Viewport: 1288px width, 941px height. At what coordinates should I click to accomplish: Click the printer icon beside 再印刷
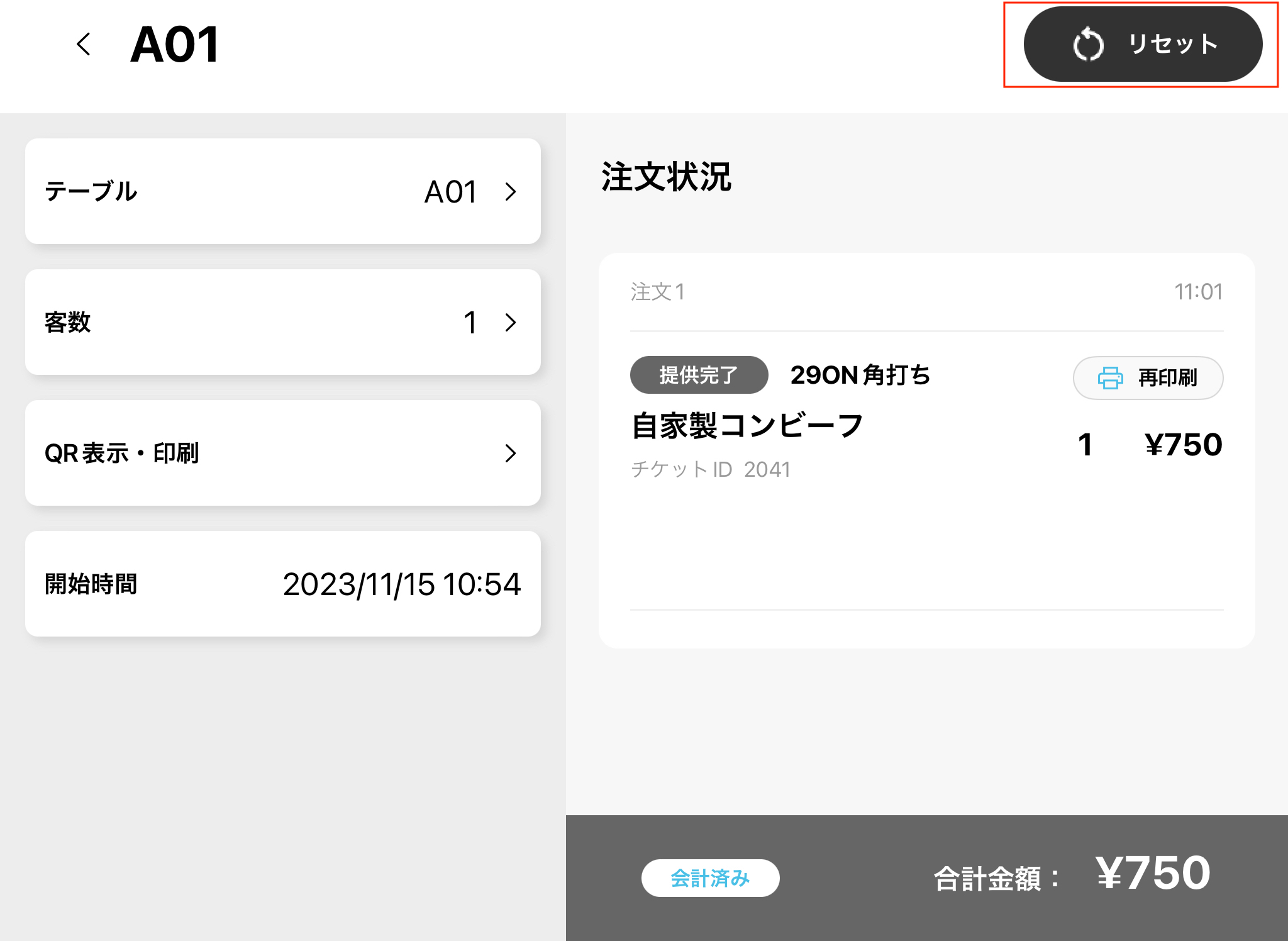(1110, 378)
